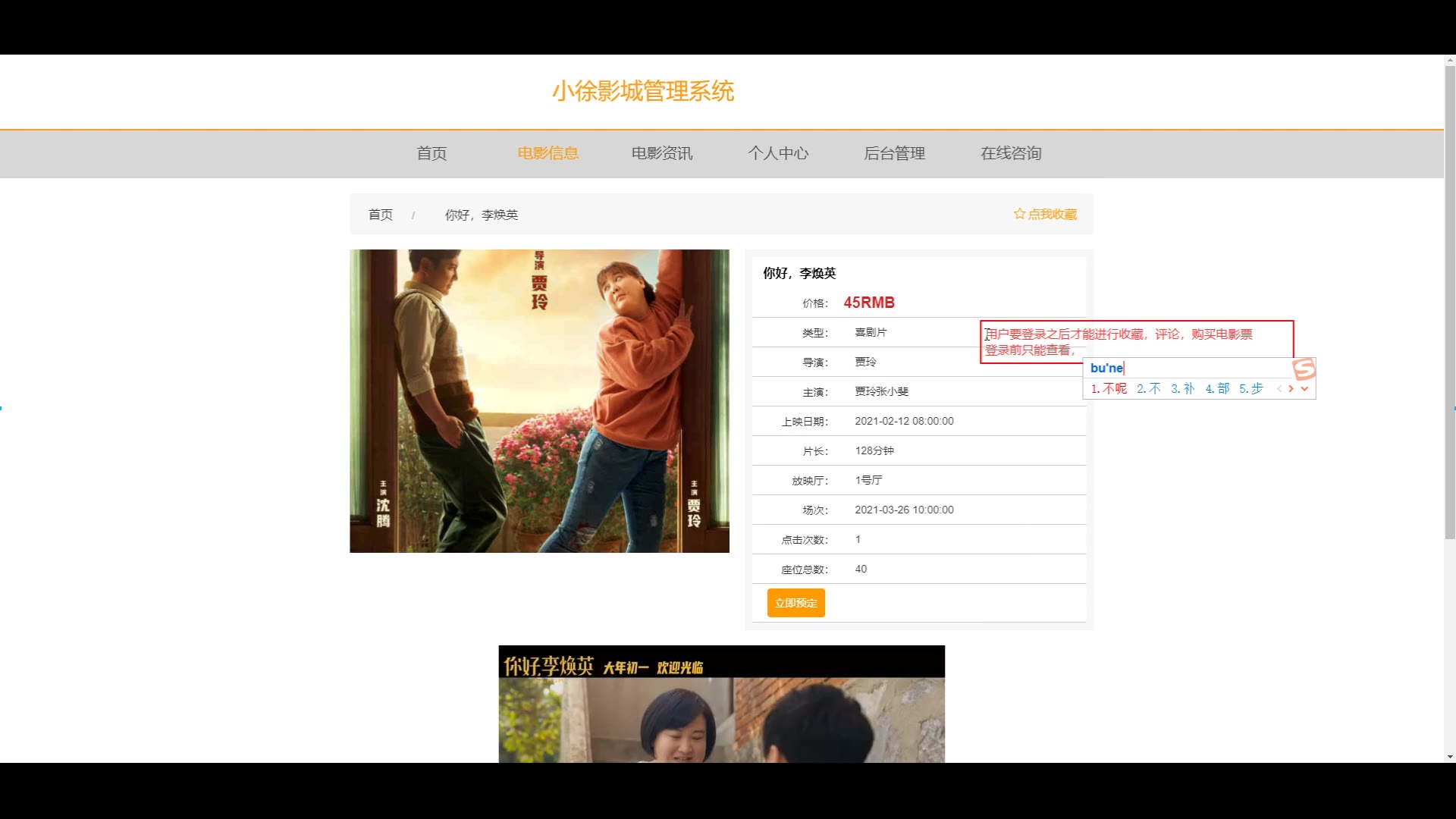
Task: Open the 首页 navigation menu item
Action: coord(431,153)
